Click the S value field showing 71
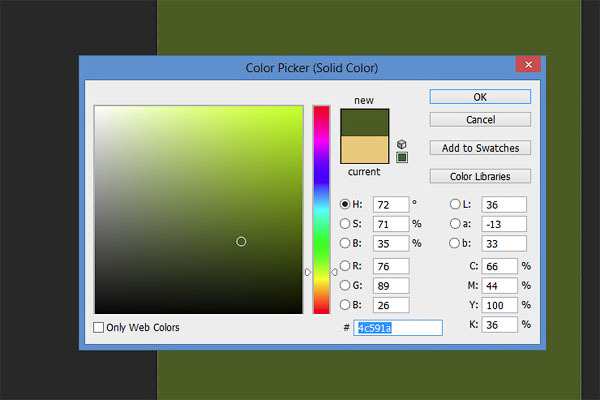600x400 pixels. pos(391,224)
